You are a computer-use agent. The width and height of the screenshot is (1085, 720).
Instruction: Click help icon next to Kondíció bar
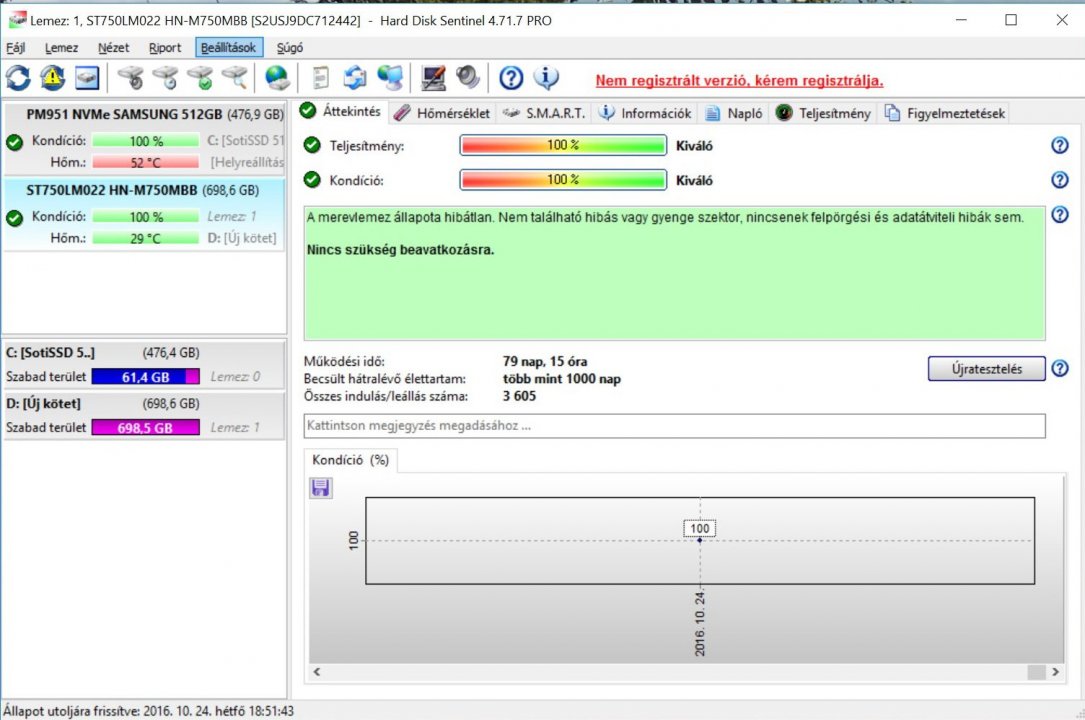(1059, 180)
